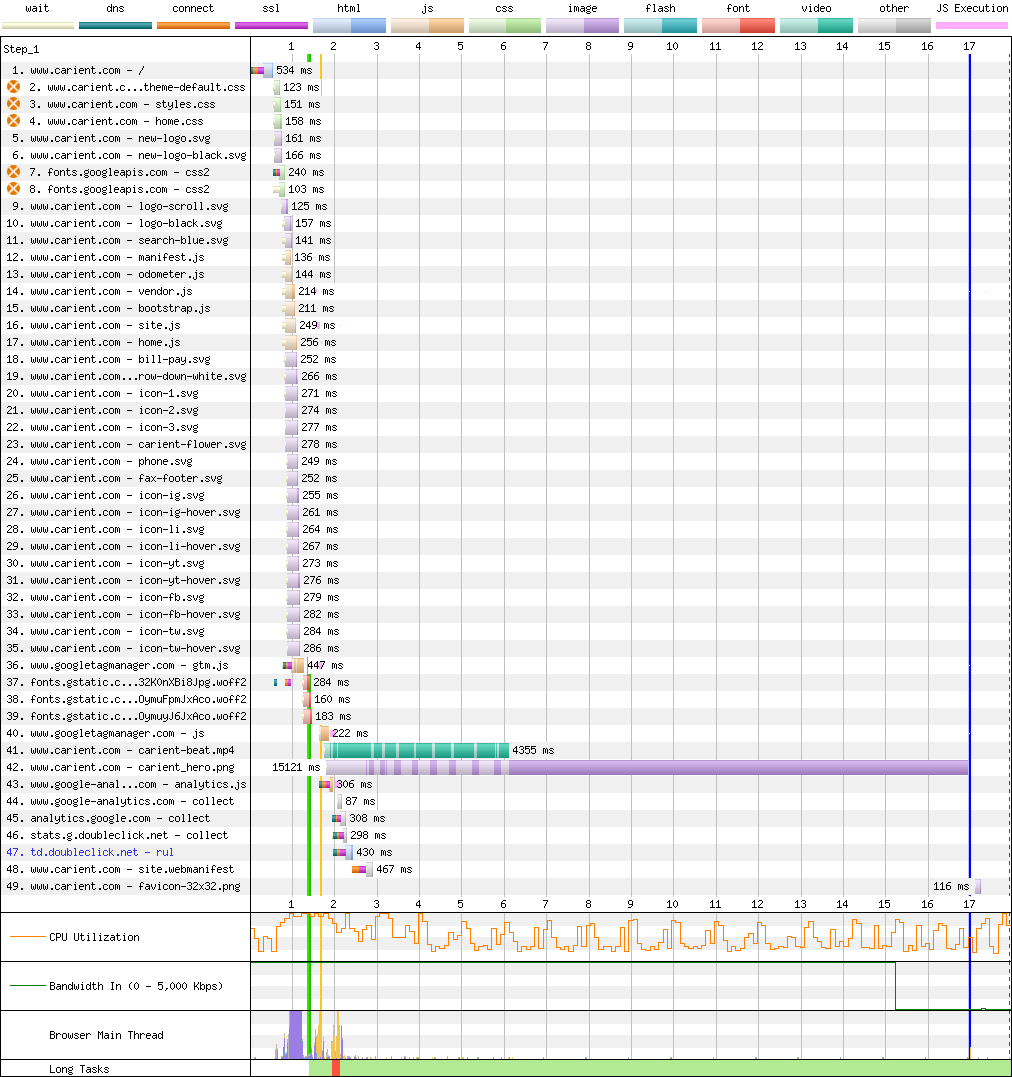Select the 'js' legend color bar
The image size is (1012, 1077).
pos(427,25)
